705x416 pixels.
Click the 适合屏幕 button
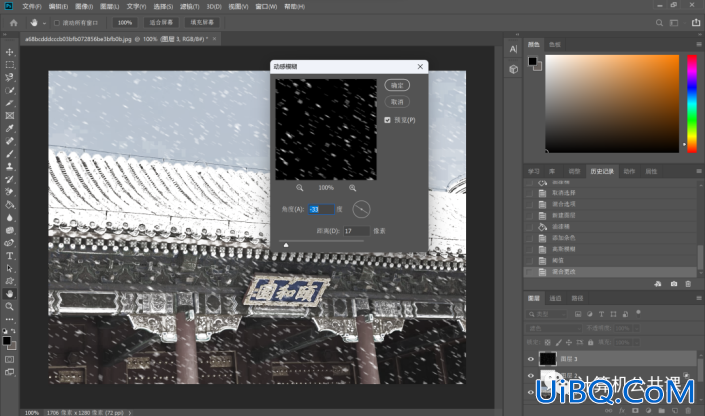pyautogui.click(x=161, y=22)
